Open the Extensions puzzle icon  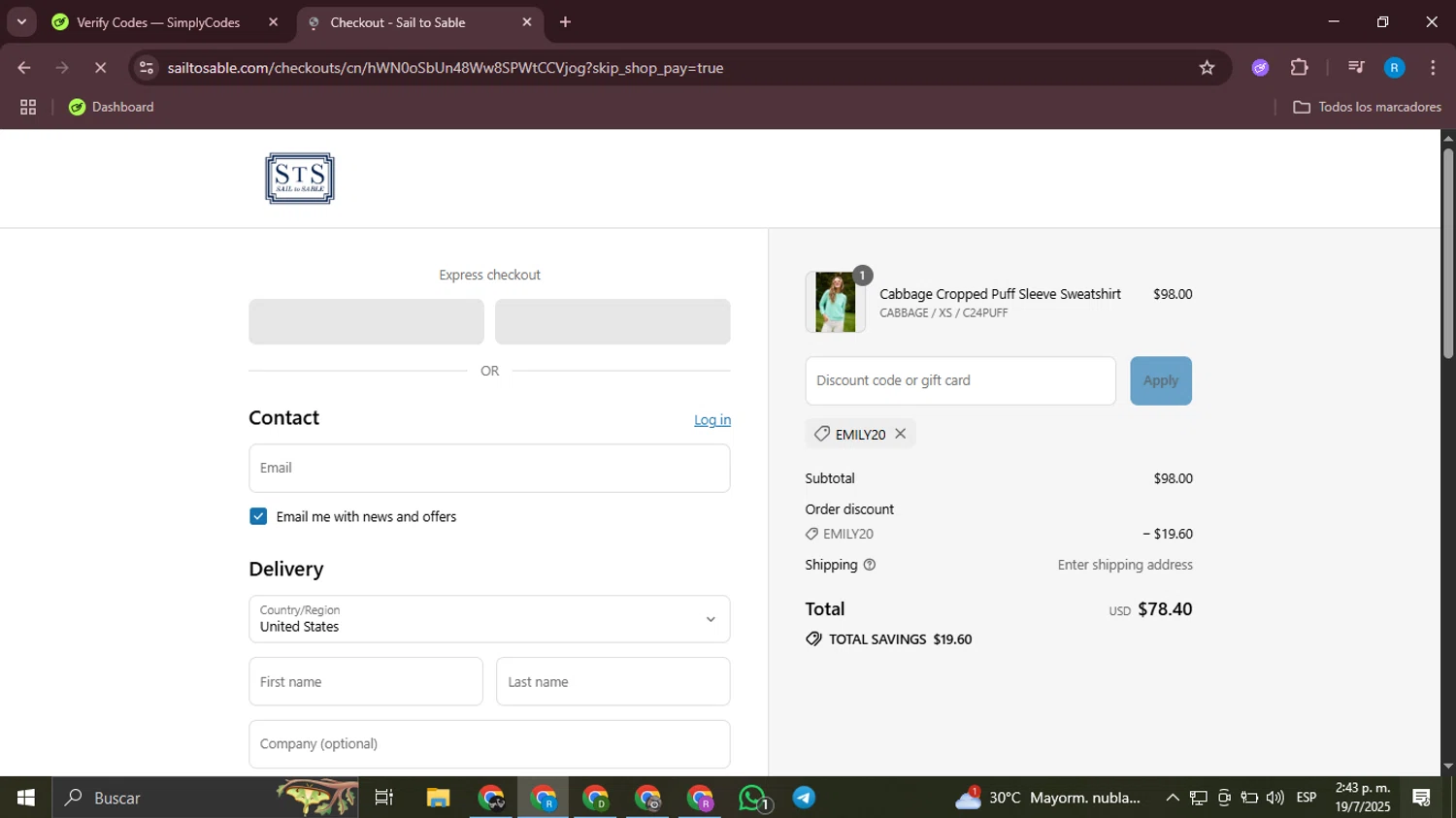pyautogui.click(x=1300, y=68)
